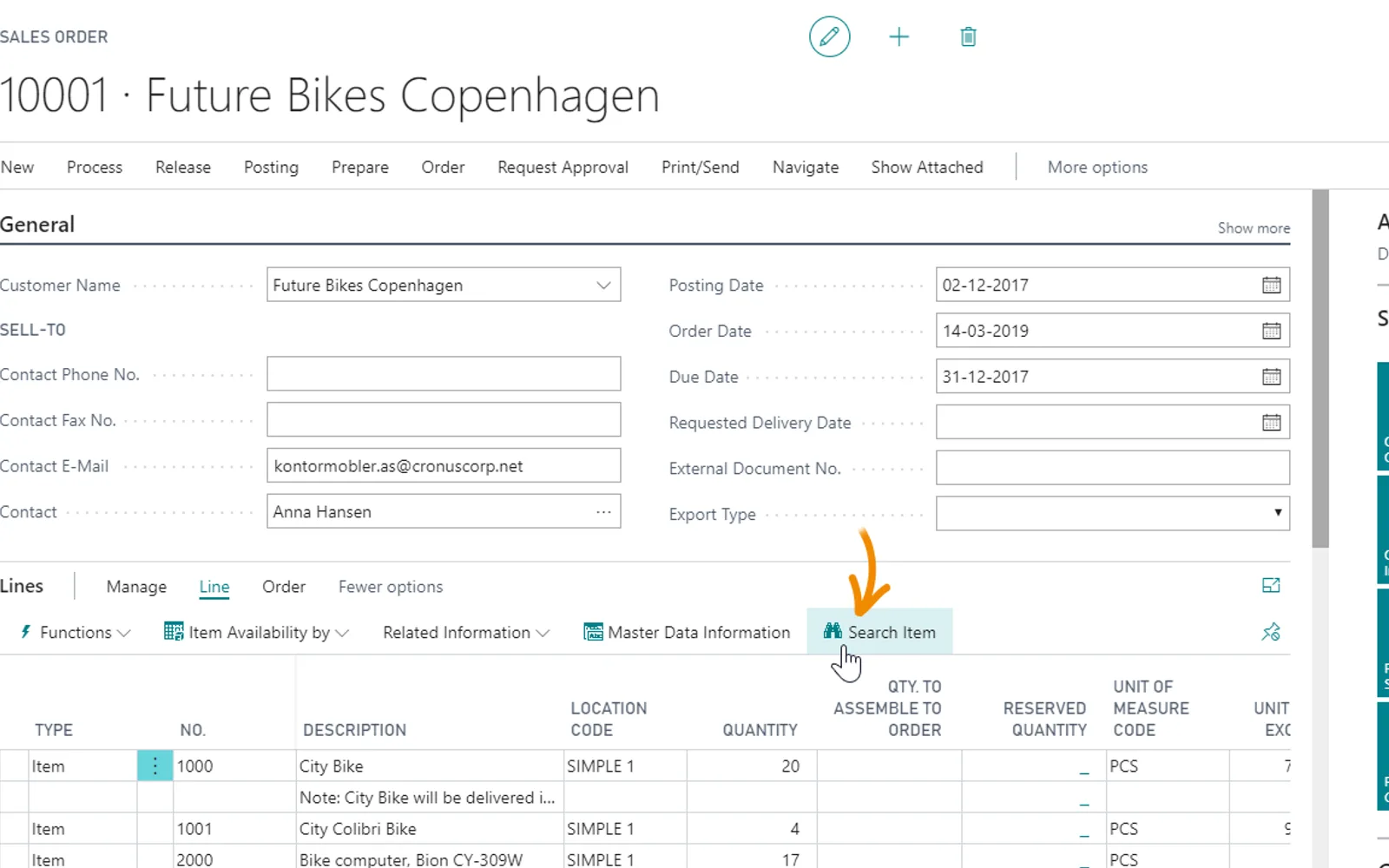The width and height of the screenshot is (1389, 868).
Task: Select the Order tab in Lines
Action: coord(284,587)
